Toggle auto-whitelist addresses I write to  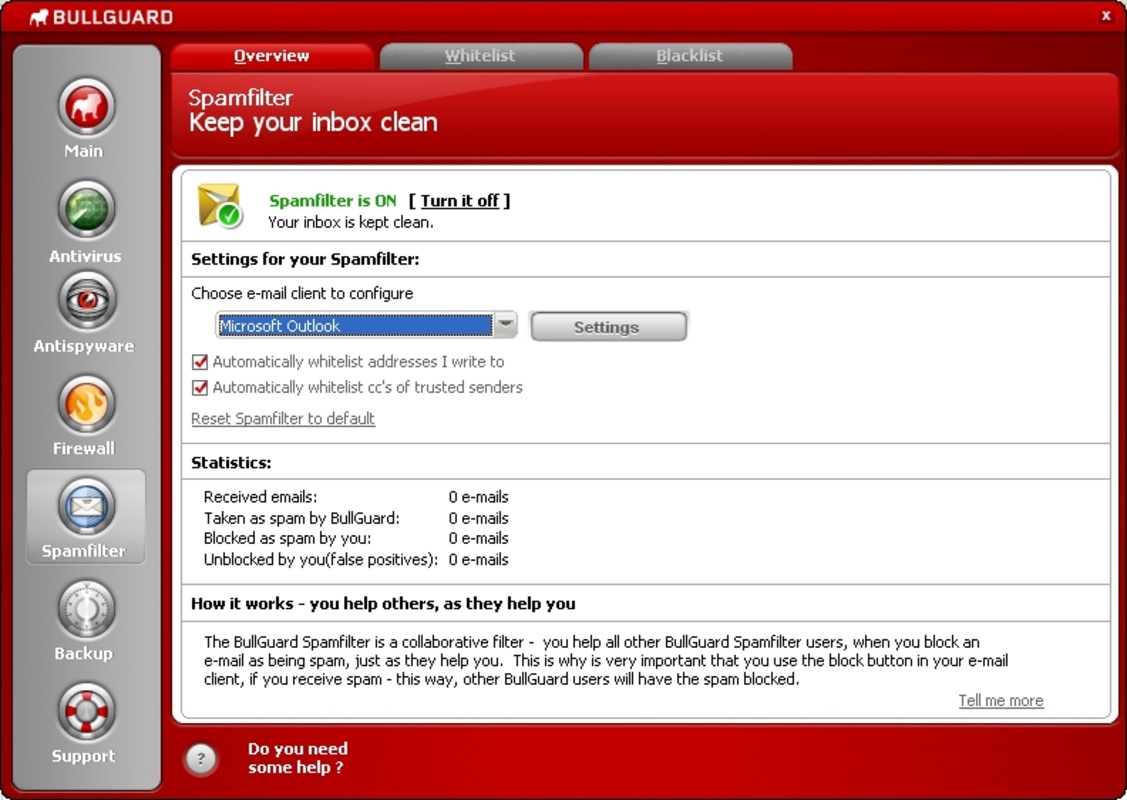click(x=200, y=362)
